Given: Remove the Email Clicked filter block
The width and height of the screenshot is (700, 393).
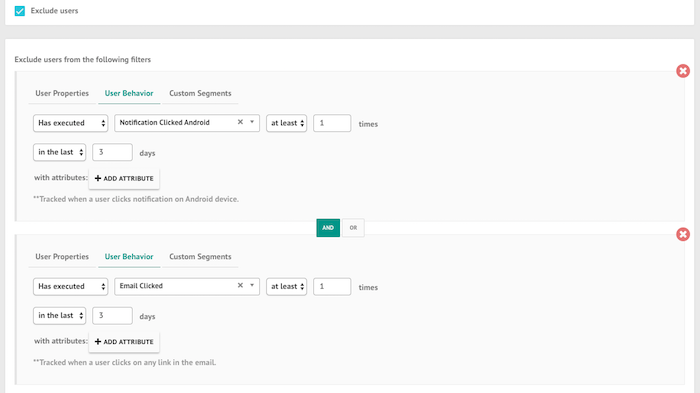Looking at the screenshot, I should (683, 234).
